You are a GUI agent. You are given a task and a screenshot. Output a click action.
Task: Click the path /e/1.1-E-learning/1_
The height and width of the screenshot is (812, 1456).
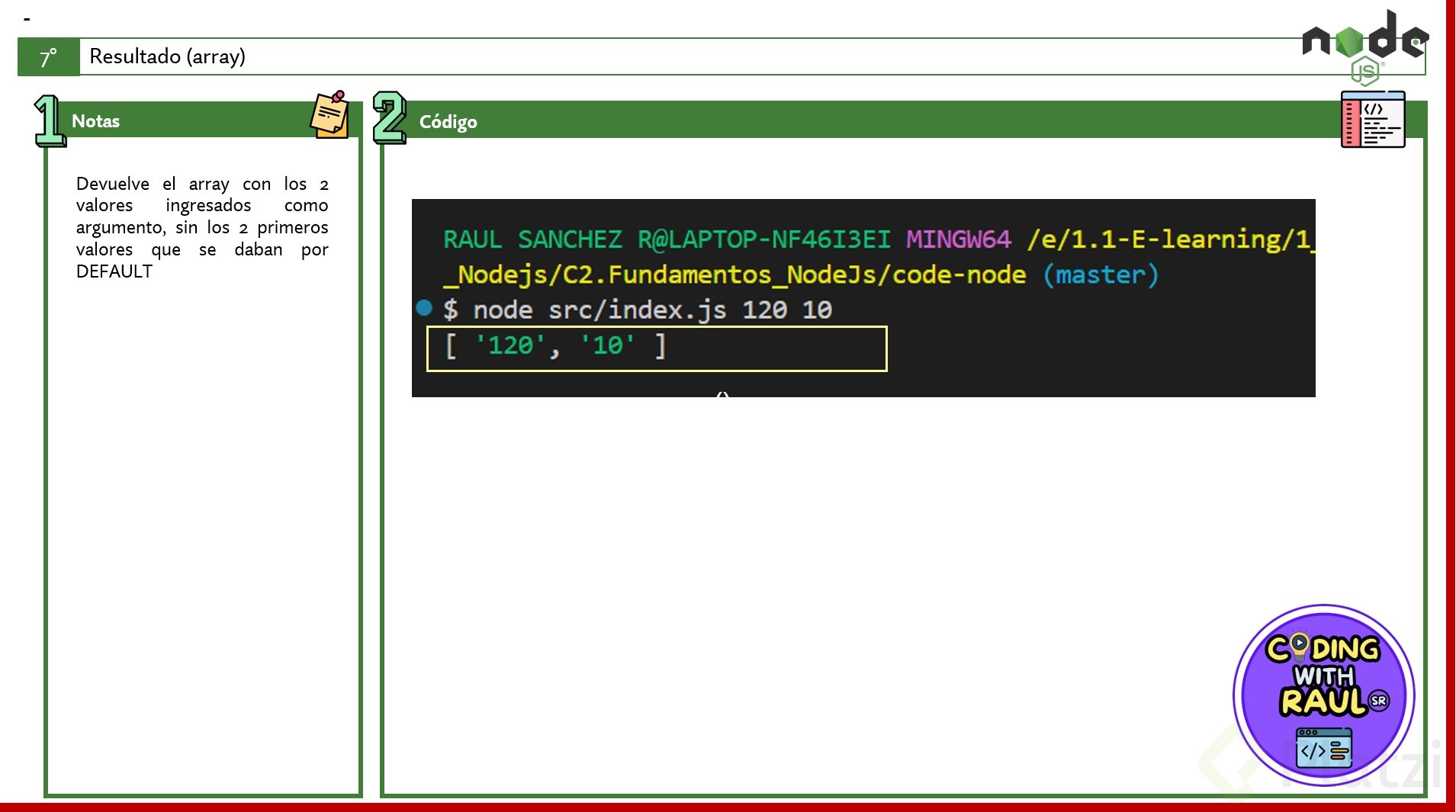(1172, 239)
